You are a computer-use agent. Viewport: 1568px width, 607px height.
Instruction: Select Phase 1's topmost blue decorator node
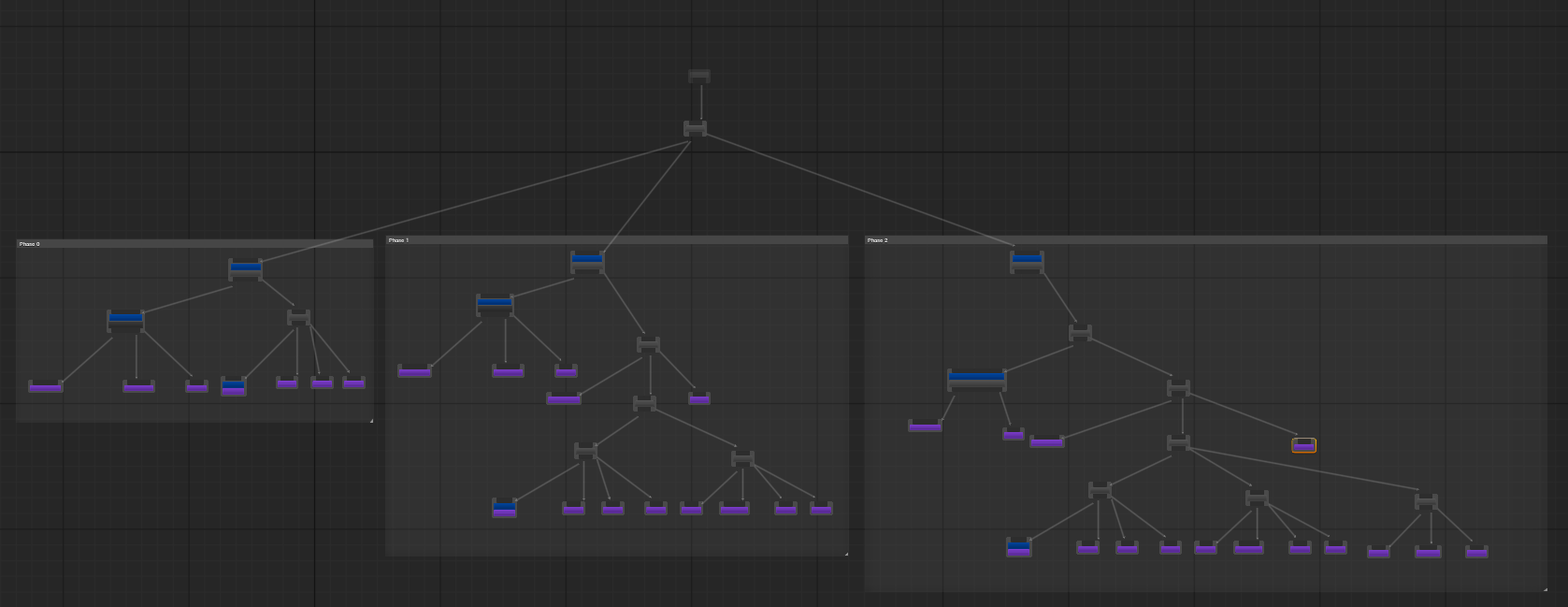587,262
